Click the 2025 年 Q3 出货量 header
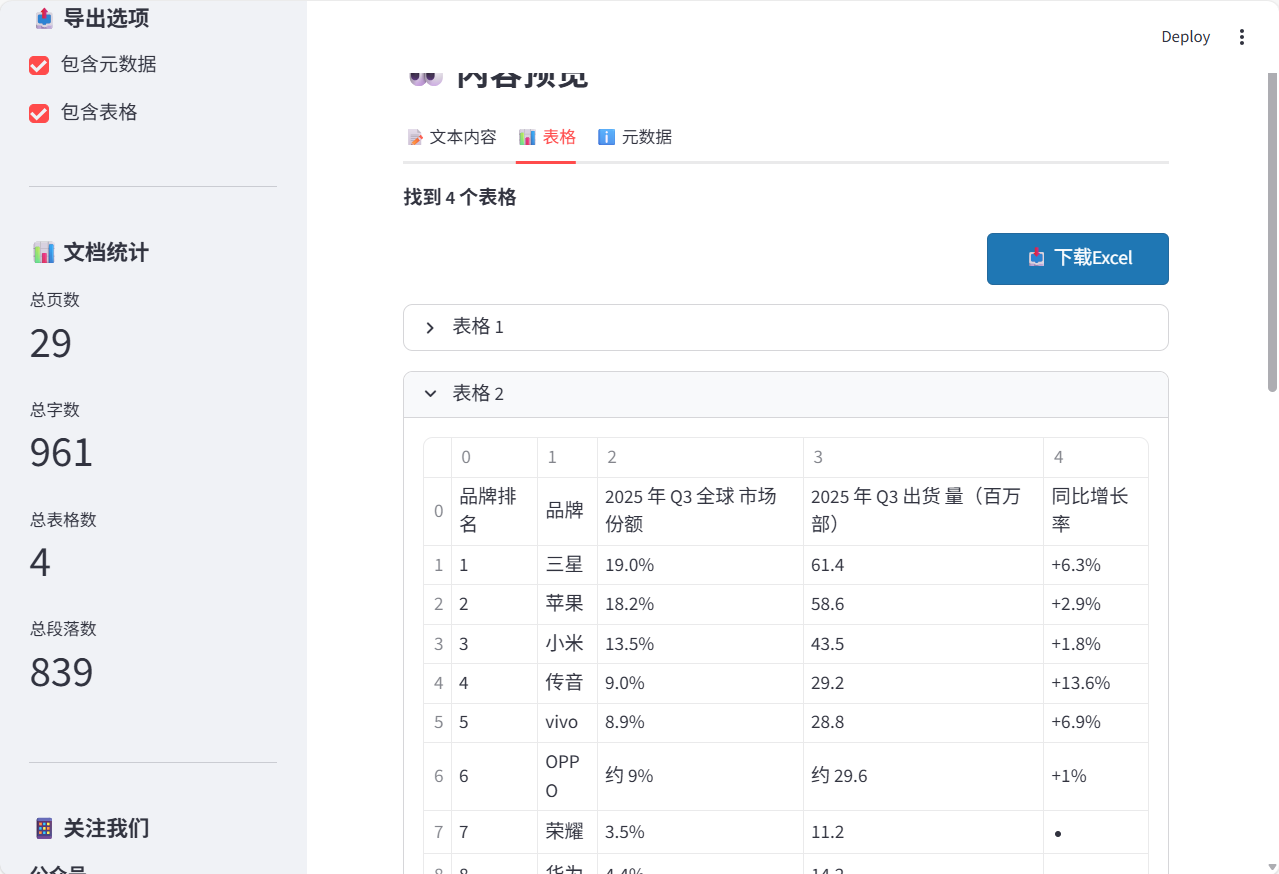Image resolution: width=1279 pixels, height=874 pixels. pyautogui.click(x=923, y=510)
